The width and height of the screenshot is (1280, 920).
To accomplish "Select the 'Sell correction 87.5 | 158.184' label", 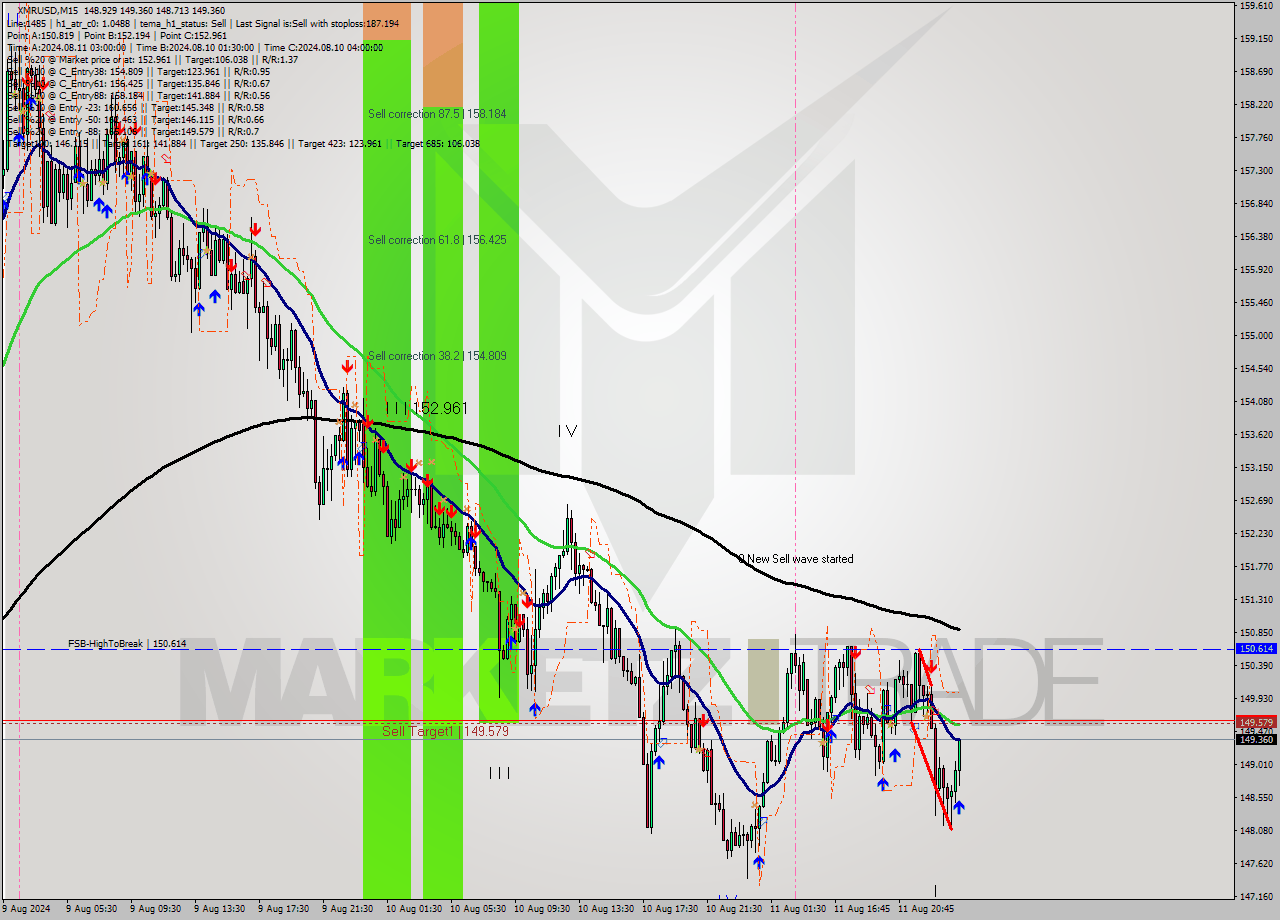I will pos(437,114).
